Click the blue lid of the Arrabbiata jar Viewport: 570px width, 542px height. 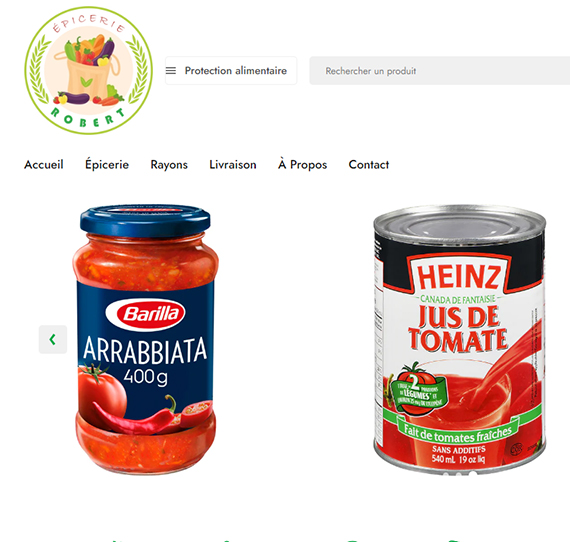(x=145, y=221)
